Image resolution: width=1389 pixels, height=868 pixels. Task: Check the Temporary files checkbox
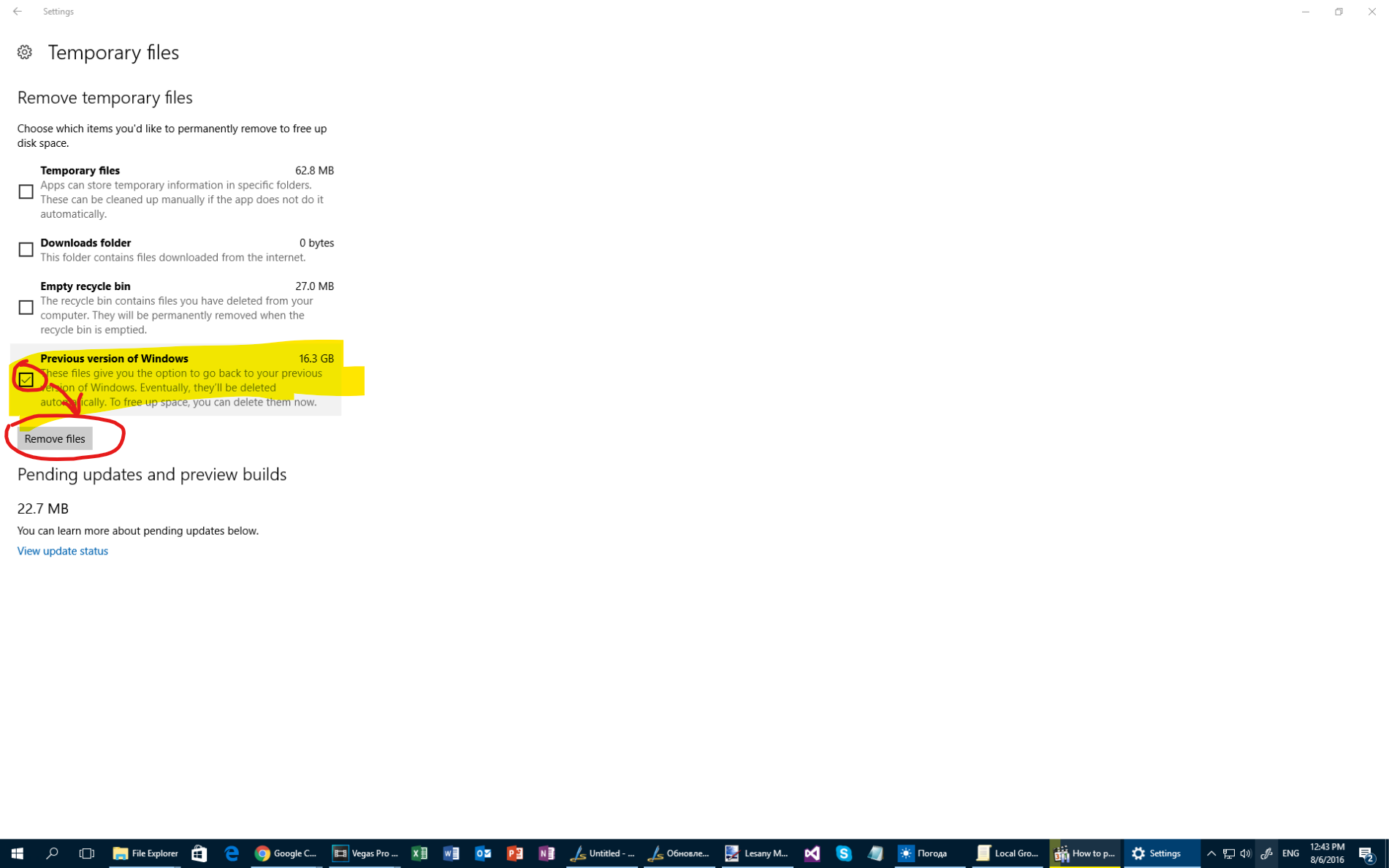[x=26, y=192]
